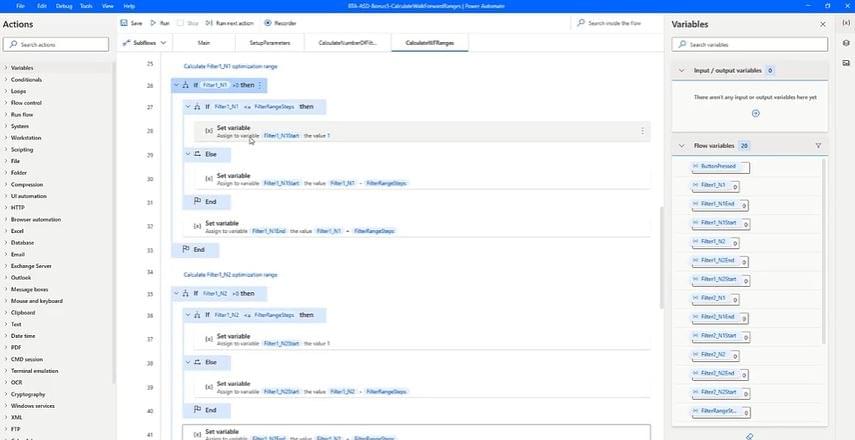Click the Search variables field
The height and width of the screenshot is (440, 855).
click(750, 45)
